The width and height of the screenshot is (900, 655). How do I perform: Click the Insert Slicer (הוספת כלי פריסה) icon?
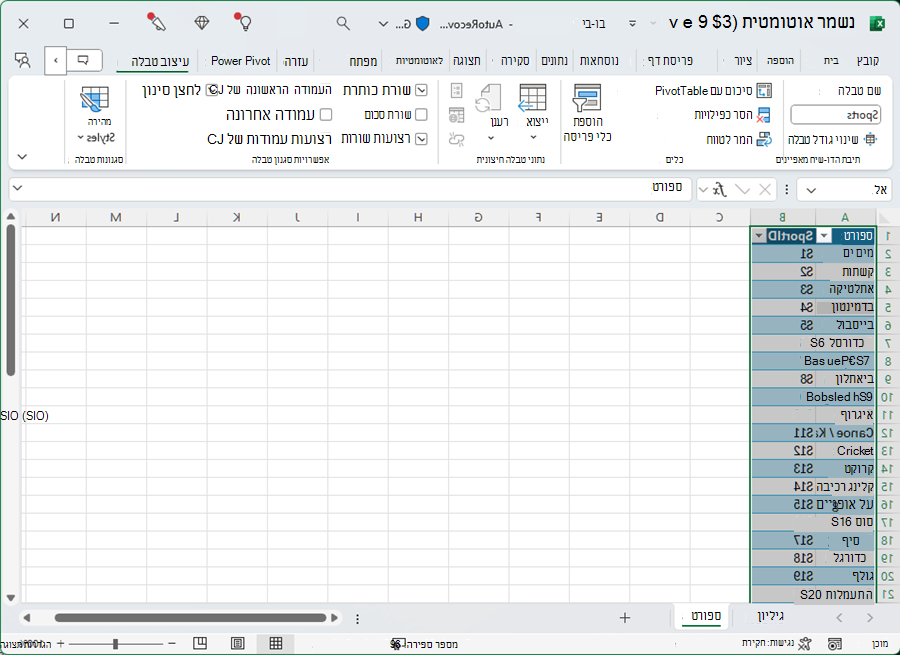pos(587,98)
